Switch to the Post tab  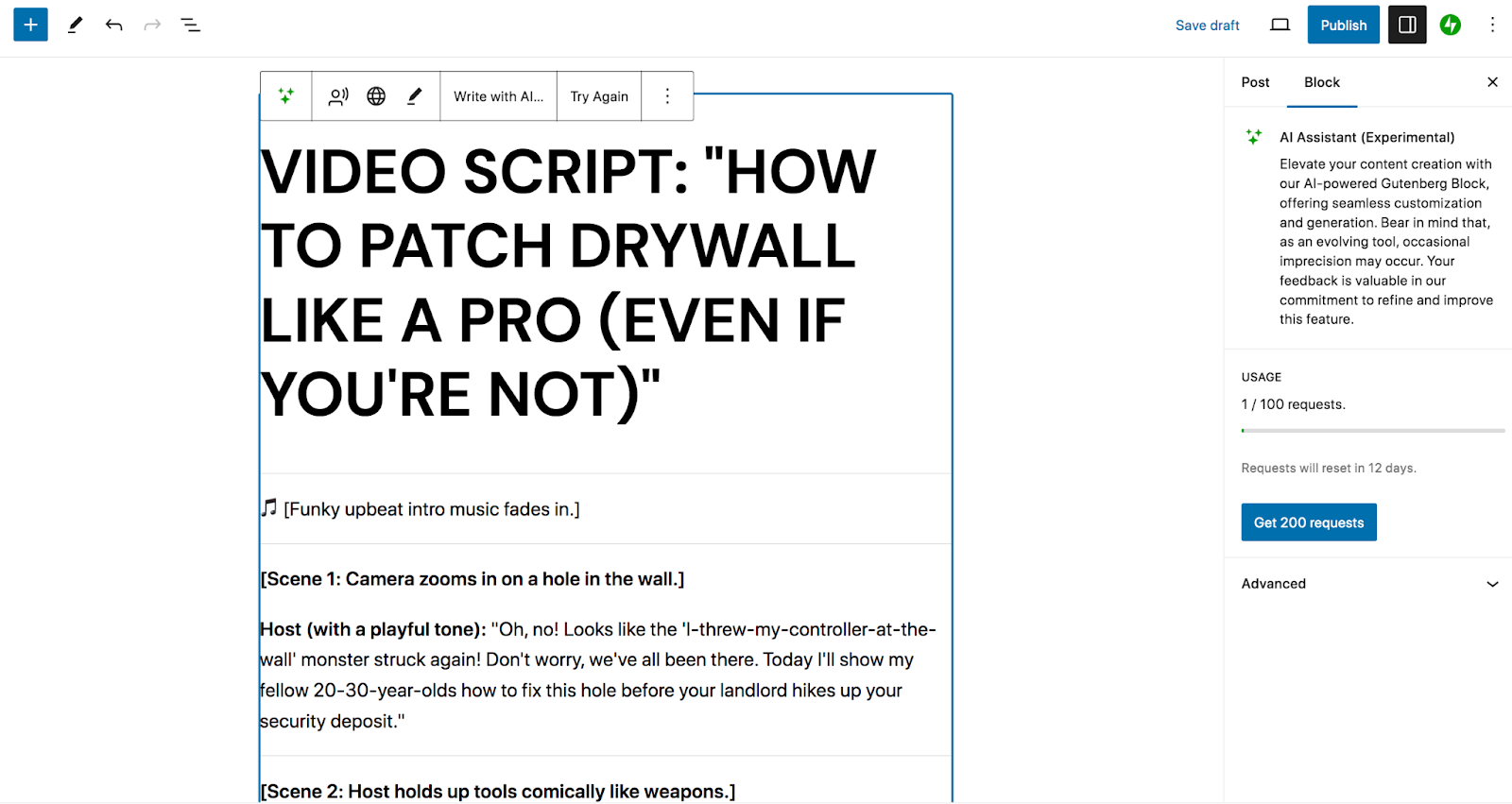point(1255,82)
